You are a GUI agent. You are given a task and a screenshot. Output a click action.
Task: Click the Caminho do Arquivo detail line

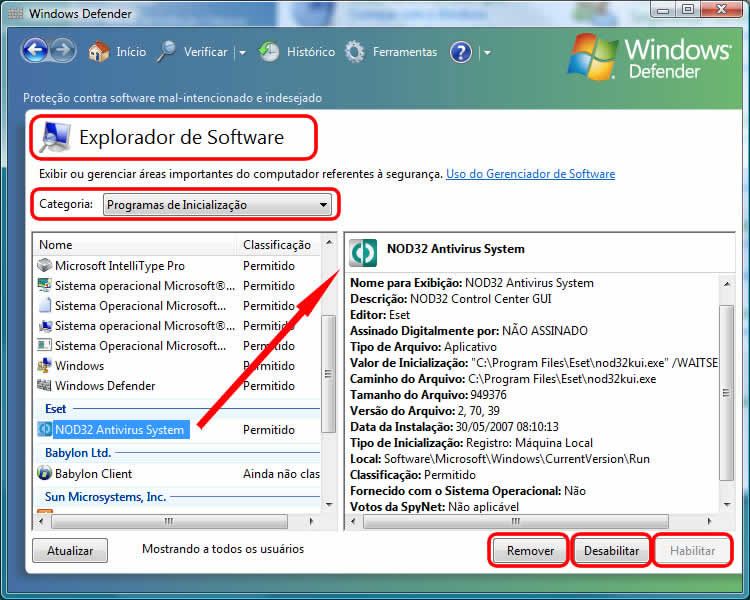[x=503, y=379]
